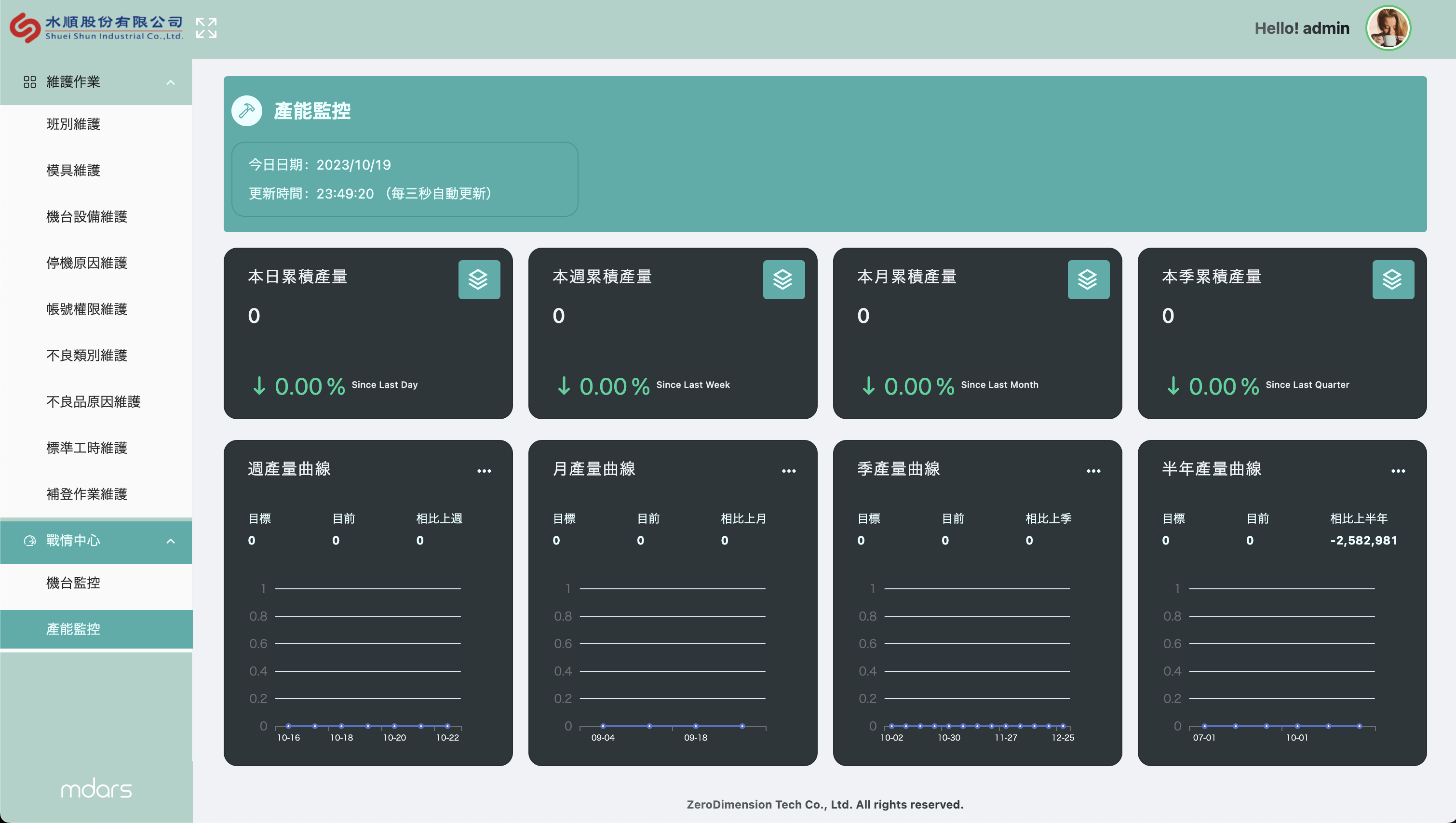Click the Since Last Quarter label
The width and height of the screenshot is (1456, 823).
point(1308,385)
